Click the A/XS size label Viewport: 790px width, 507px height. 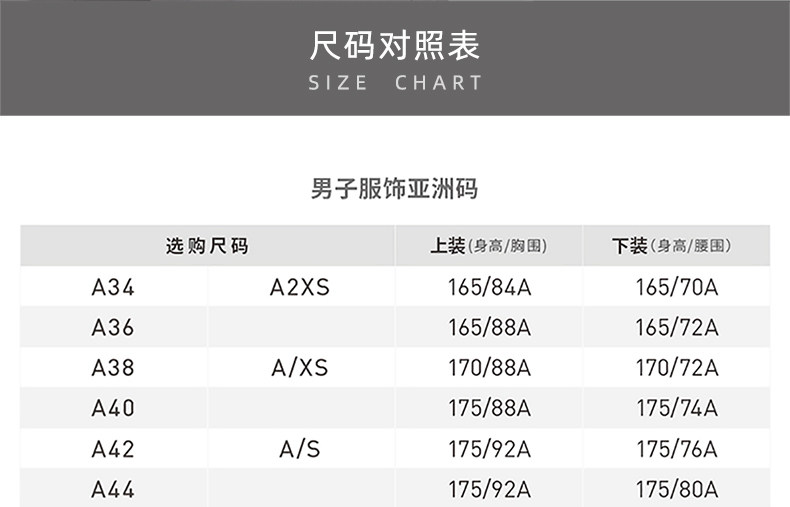point(300,368)
